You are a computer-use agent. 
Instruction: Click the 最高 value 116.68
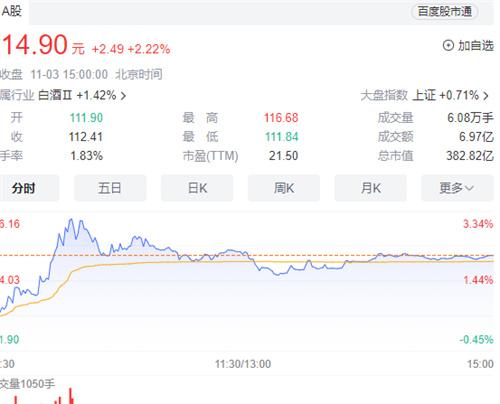click(x=281, y=118)
